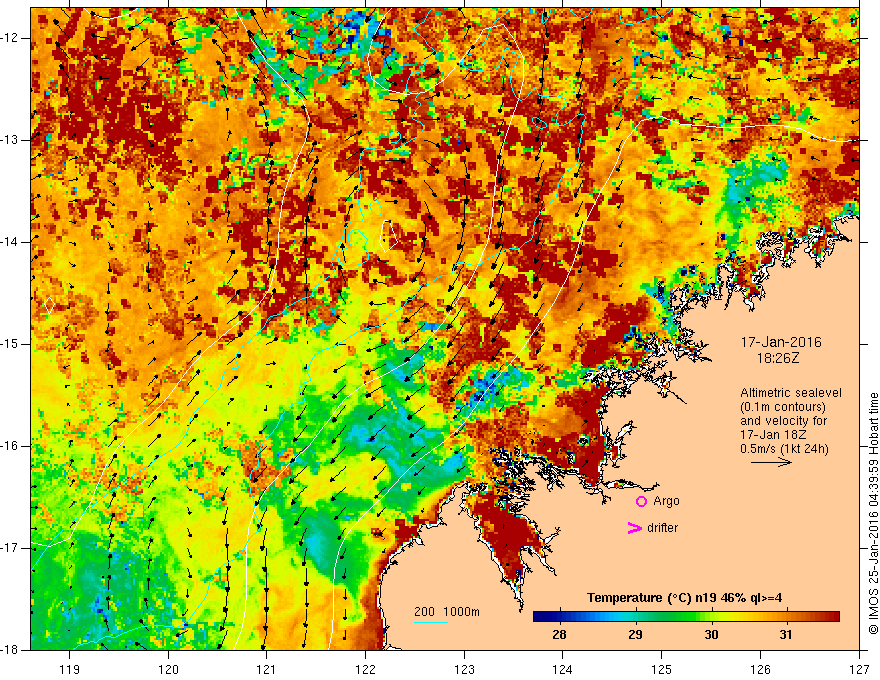Click the '-13' latitude axis label

pyautogui.click(x=10, y=140)
